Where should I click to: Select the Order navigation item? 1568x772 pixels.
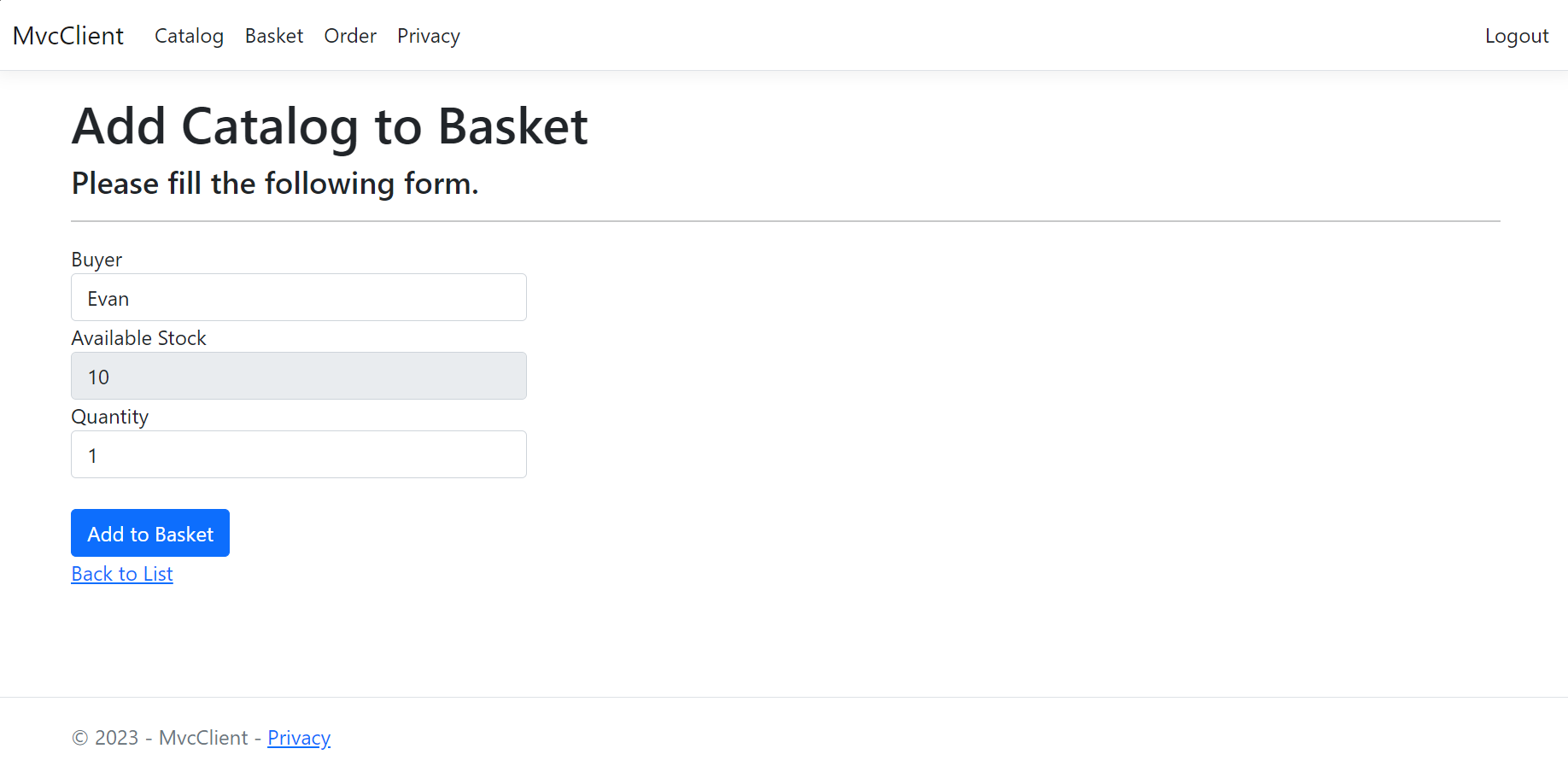coord(350,36)
